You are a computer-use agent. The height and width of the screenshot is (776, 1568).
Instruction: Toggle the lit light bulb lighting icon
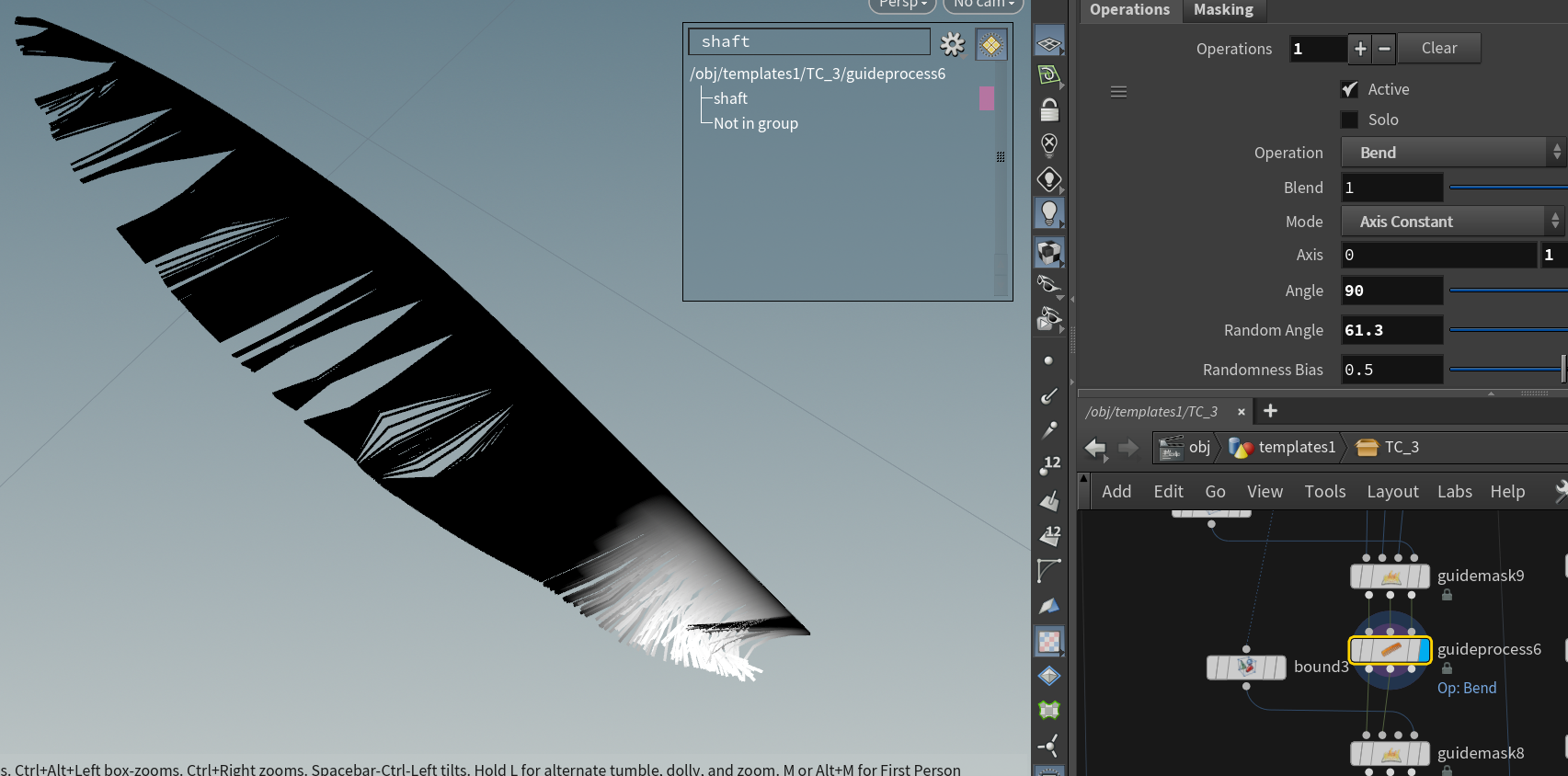(1048, 213)
